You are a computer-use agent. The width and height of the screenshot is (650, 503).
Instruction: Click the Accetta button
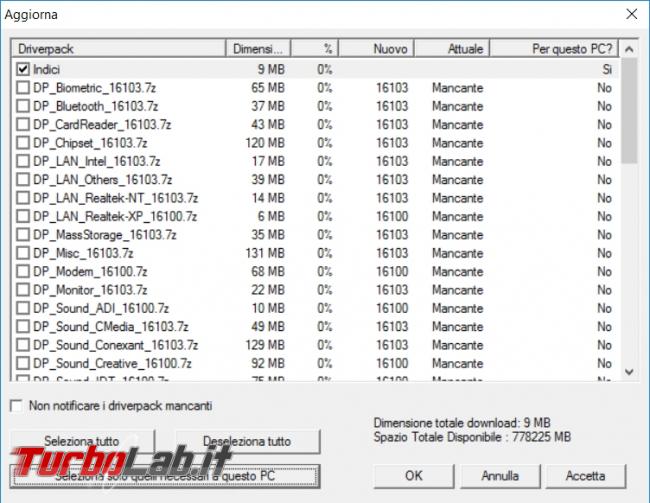pyautogui.click(x=585, y=476)
